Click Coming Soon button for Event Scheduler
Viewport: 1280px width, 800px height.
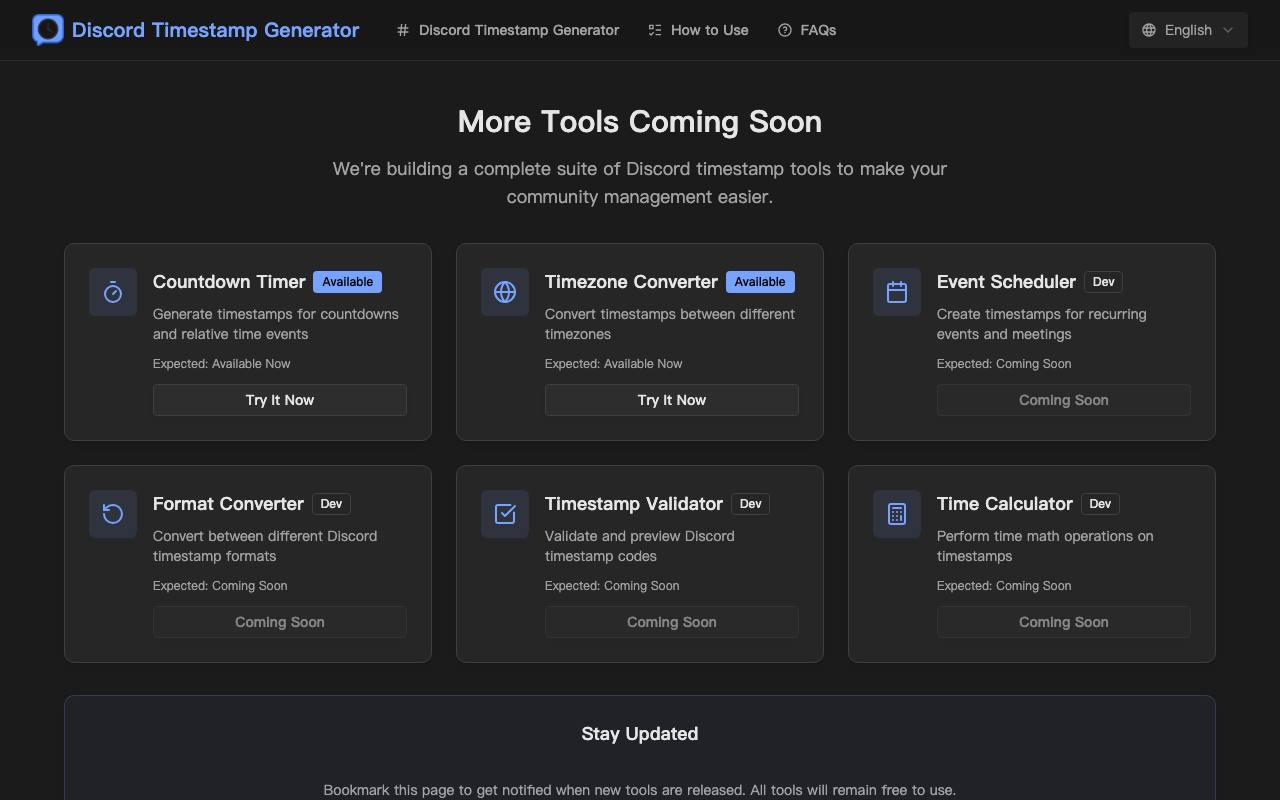(x=1064, y=400)
